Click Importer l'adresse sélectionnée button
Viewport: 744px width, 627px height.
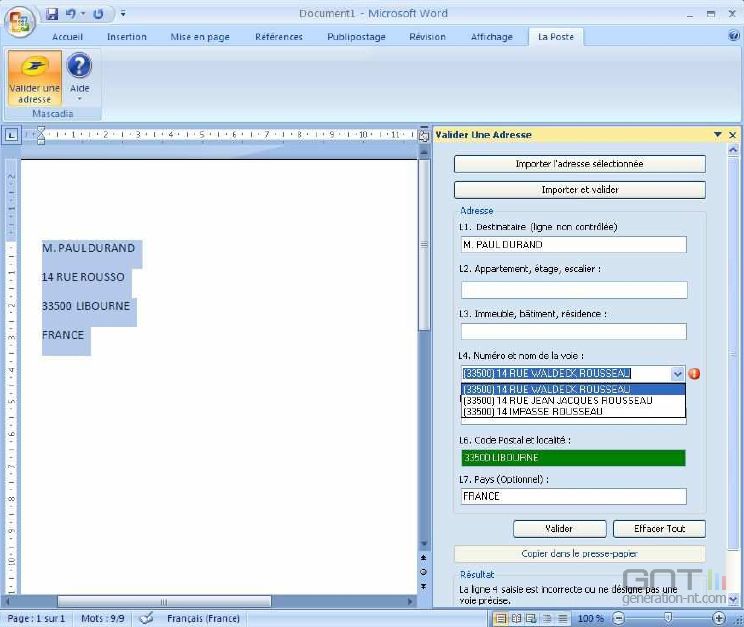pyautogui.click(x=579, y=164)
